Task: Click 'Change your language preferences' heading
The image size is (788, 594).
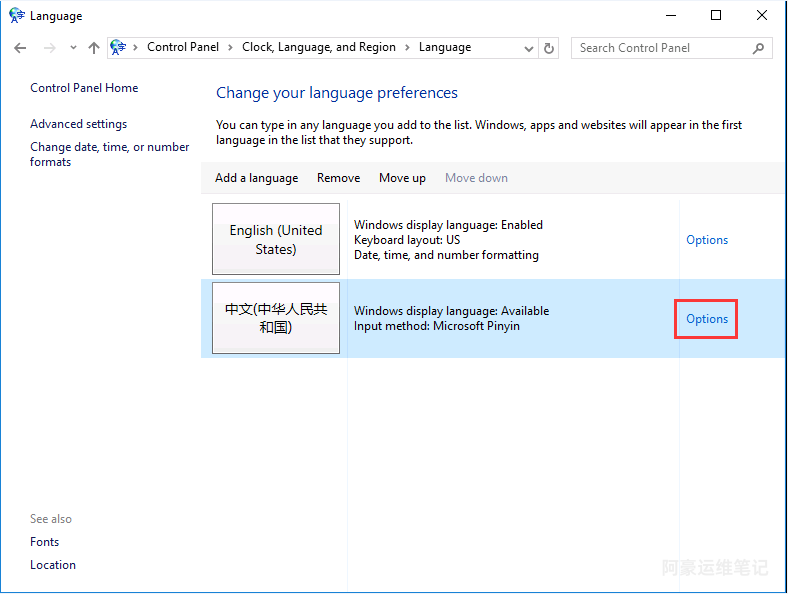Action: 337,93
